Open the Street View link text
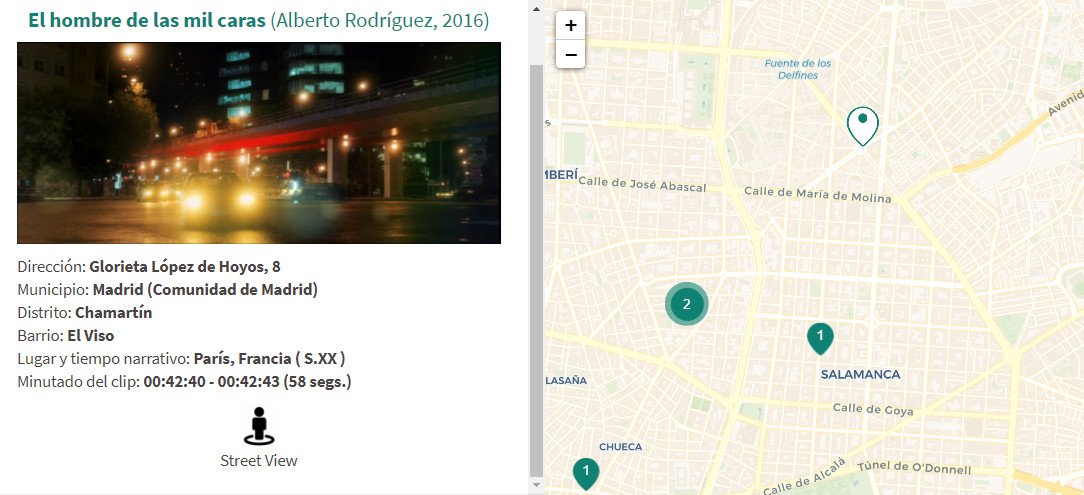The width and height of the screenshot is (1084, 495). pyautogui.click(x=259, y=460)
